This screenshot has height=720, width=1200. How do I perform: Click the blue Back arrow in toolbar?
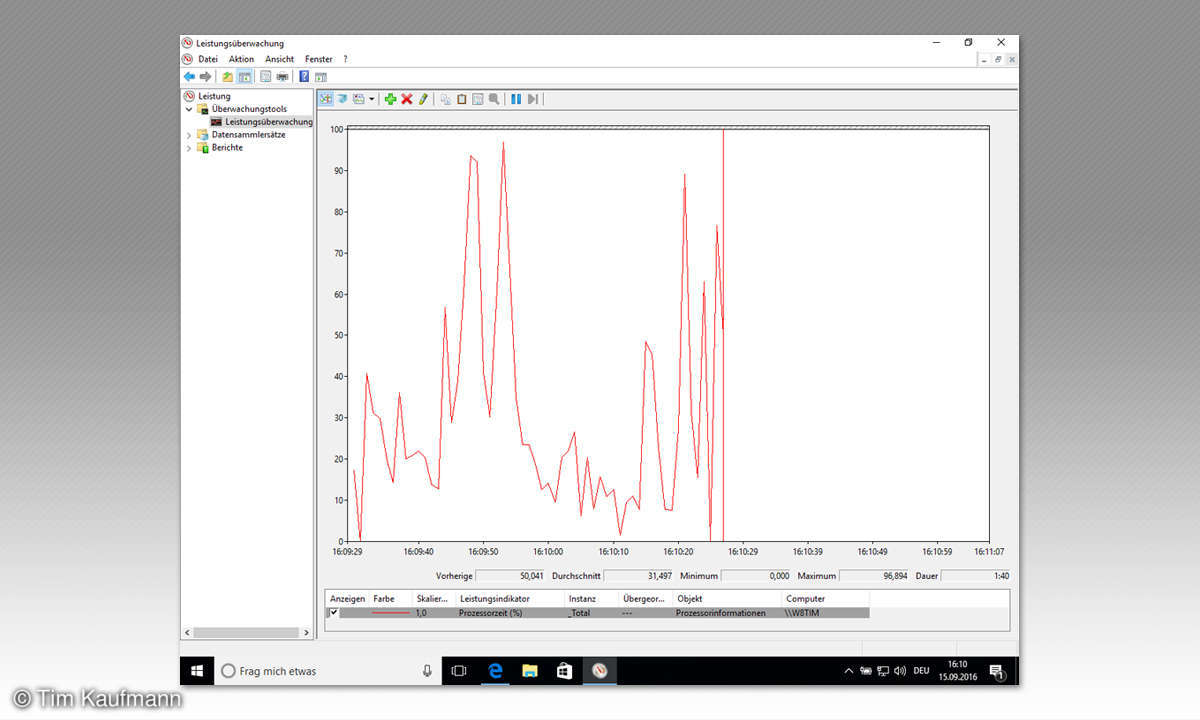tap(189, 76)
